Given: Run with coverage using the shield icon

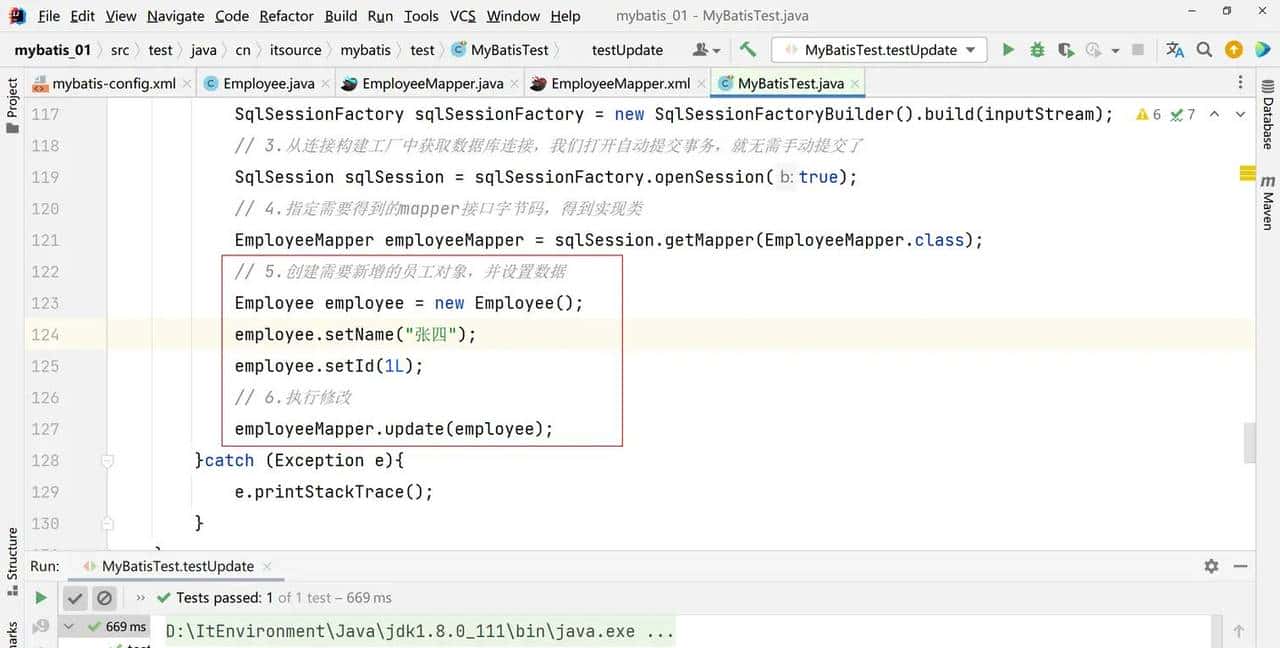Looking at the screenshot, I should (1066, 50).
